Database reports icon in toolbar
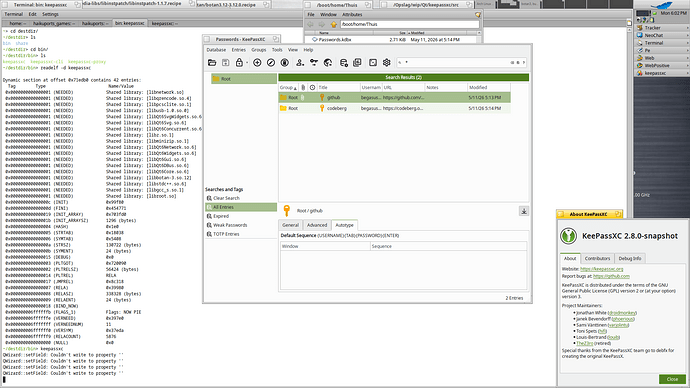 (357, 62)
